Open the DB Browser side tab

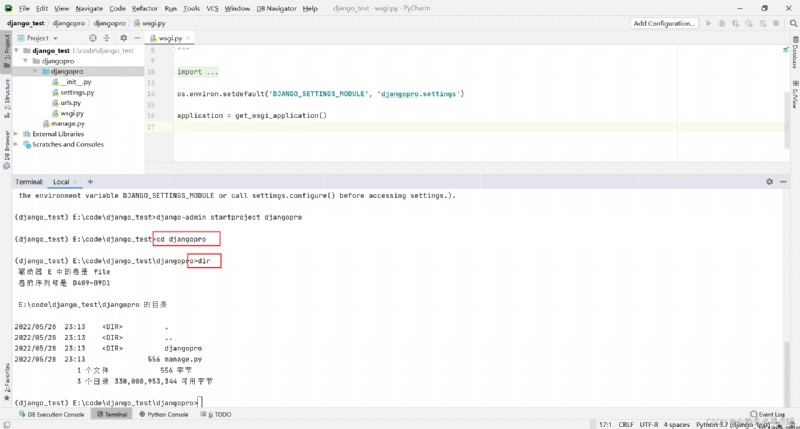pyautogui.click(x=7, y=149)
